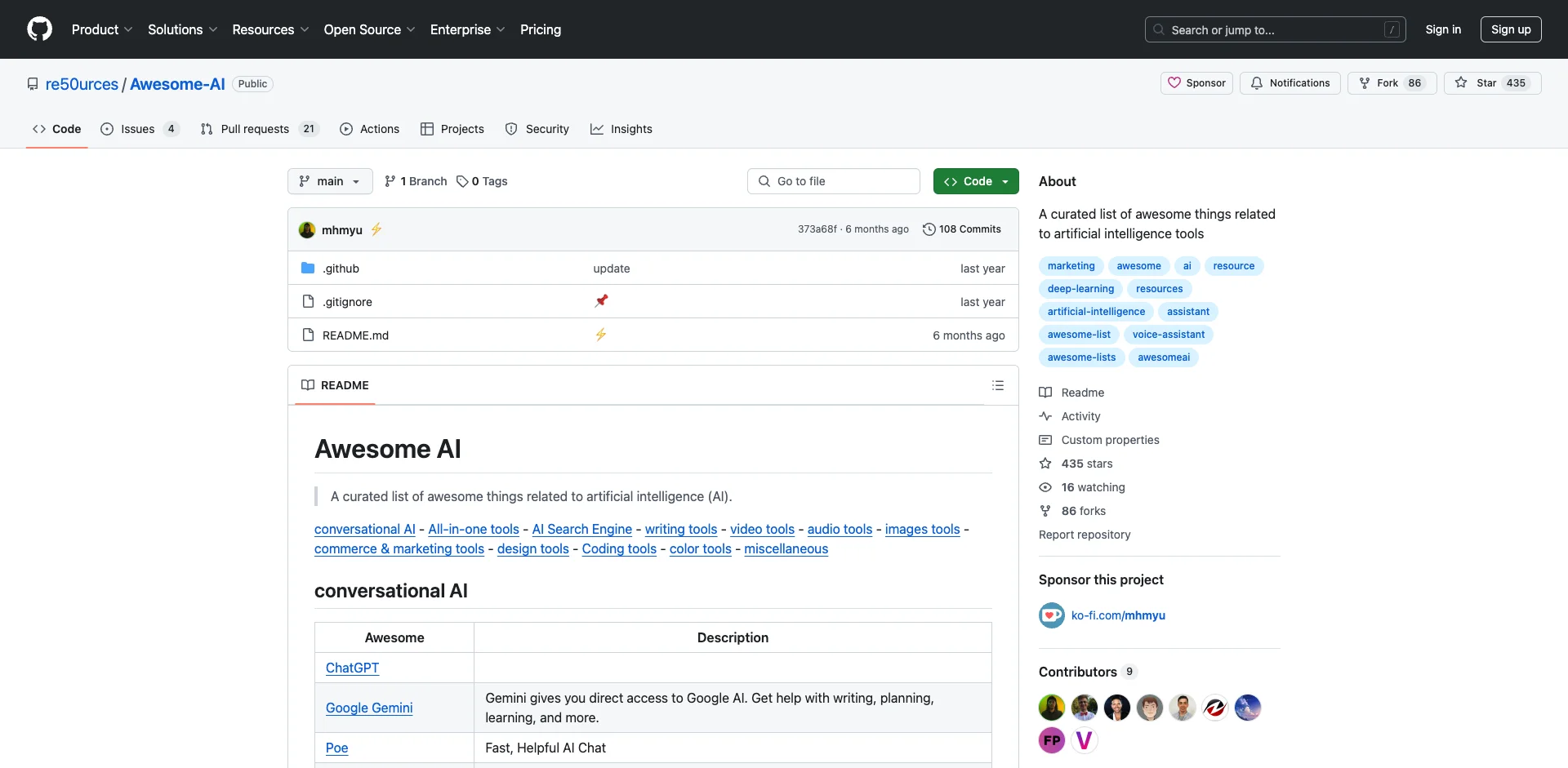Open the green Code dropdown
The image size is (1568, 768).
coord(976,181)
